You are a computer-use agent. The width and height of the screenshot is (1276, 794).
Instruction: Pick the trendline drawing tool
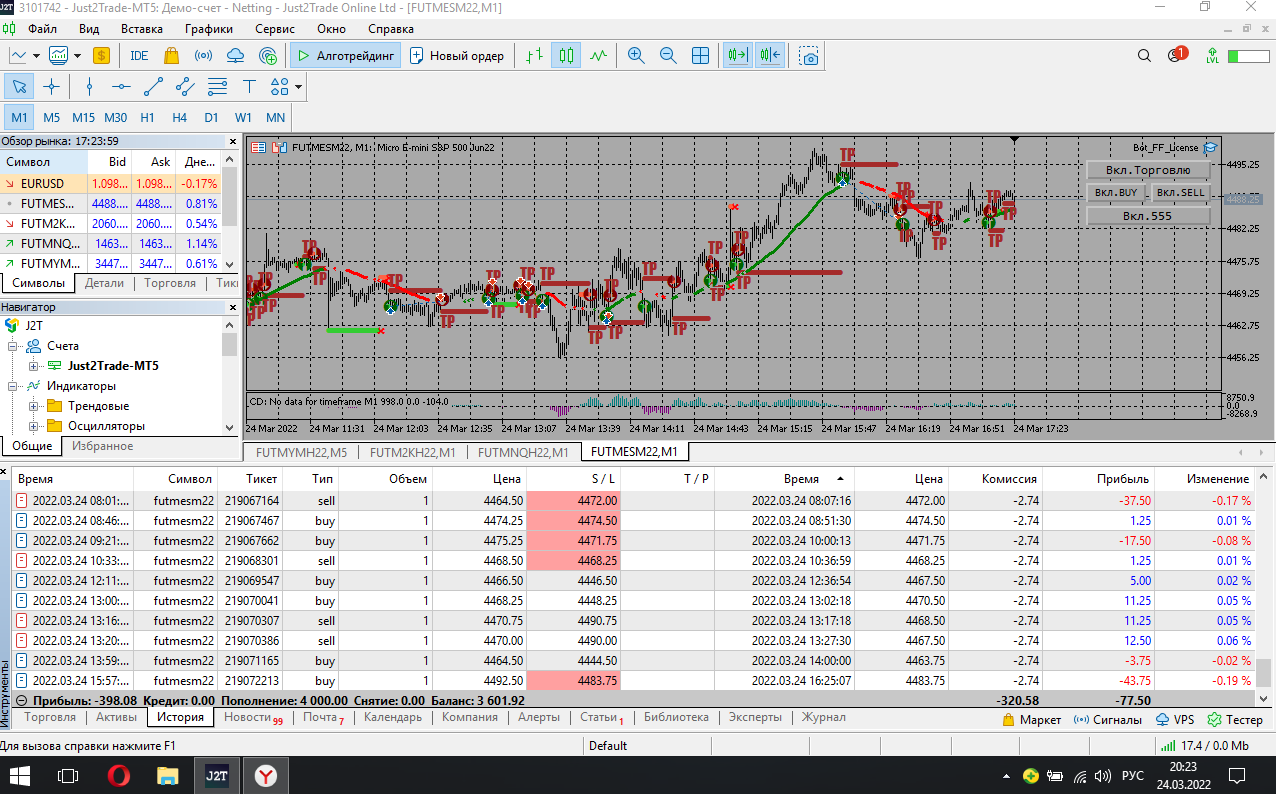coord(153,87)
